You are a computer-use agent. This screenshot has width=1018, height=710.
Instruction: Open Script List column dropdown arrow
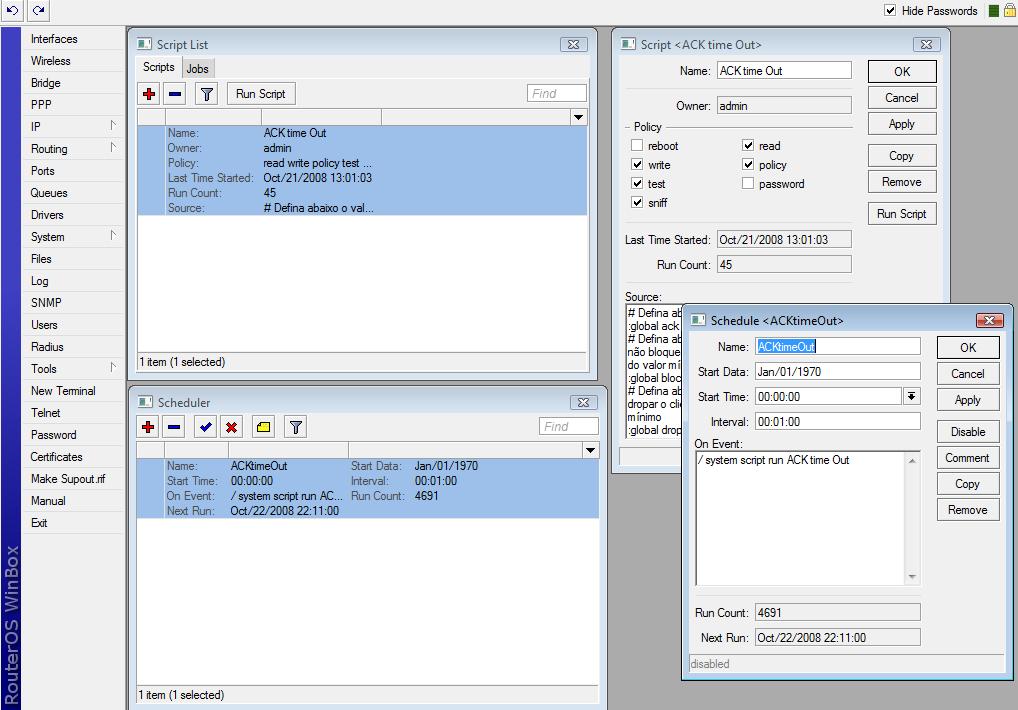(x=578, y=118)
